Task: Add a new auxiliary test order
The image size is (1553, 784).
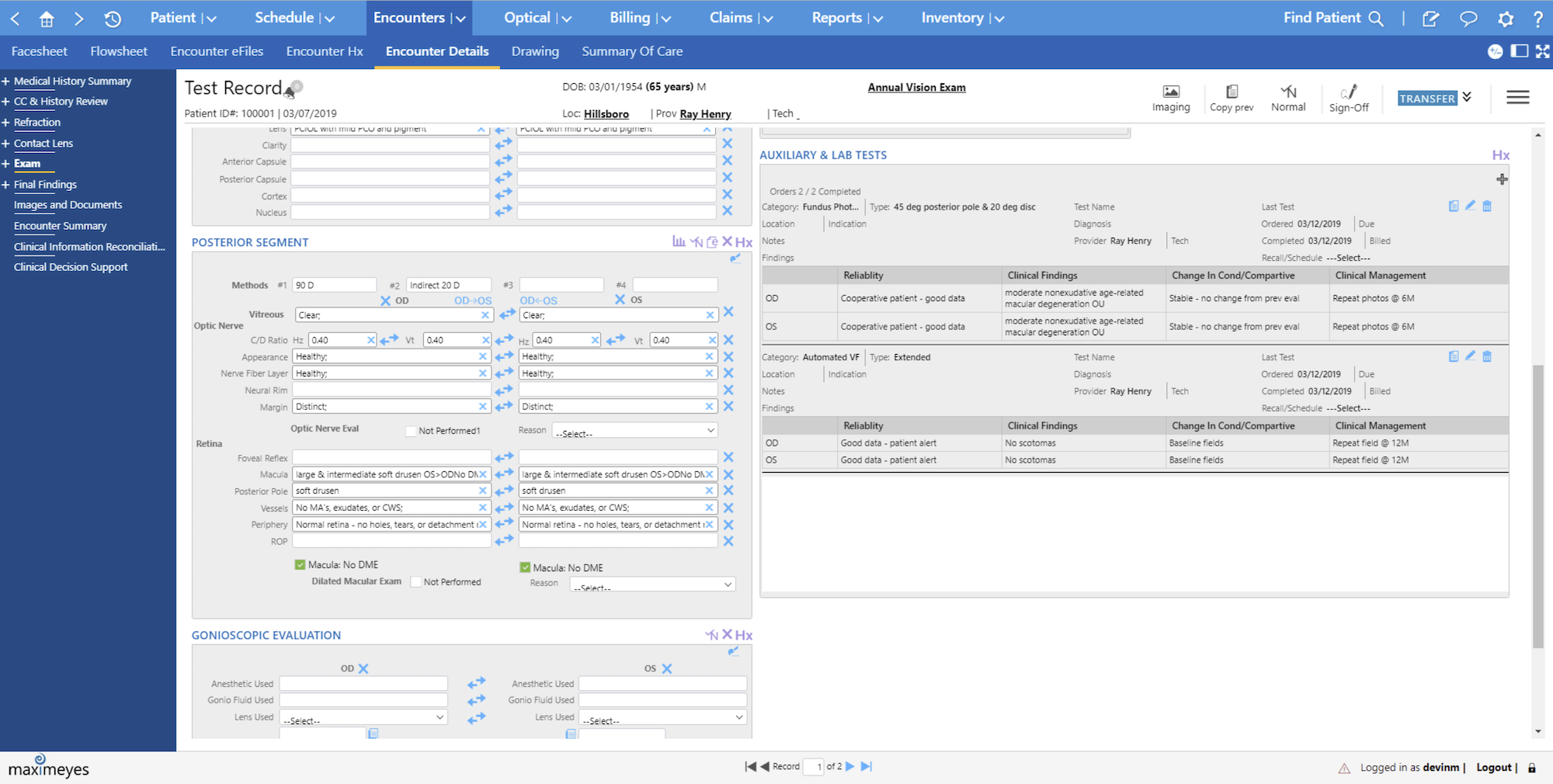Action: tap(1502, 179)
